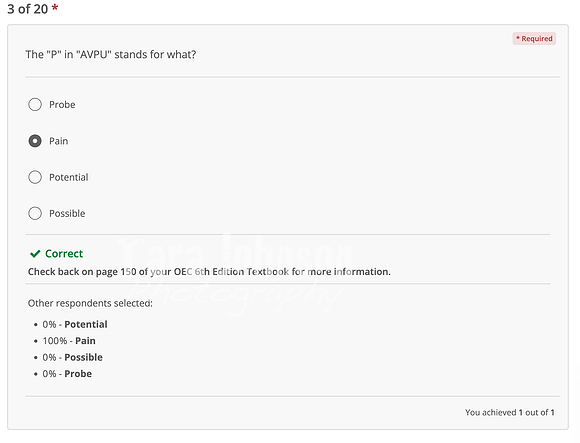Click the Possible answer label text

pos(67,213)
